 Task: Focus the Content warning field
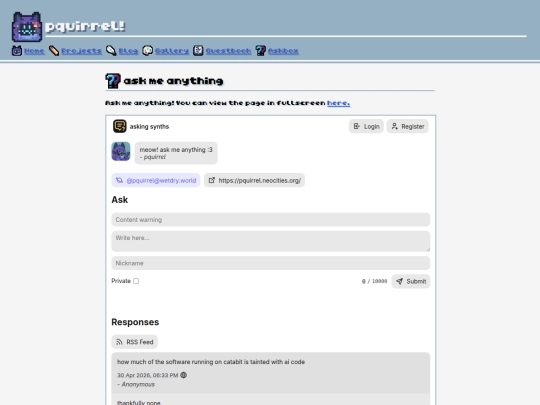coord(271,220)
